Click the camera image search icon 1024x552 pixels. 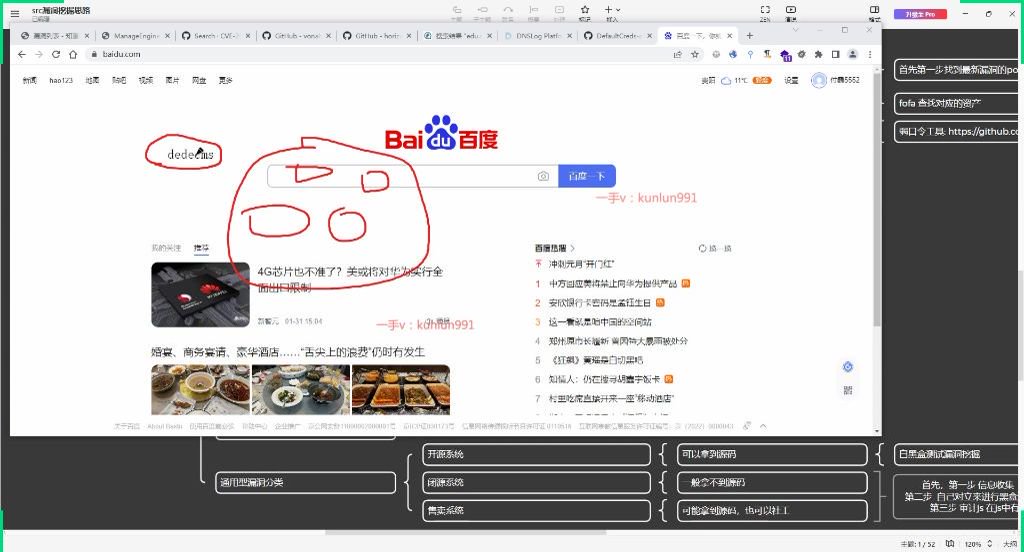click(x=543, y=176)
